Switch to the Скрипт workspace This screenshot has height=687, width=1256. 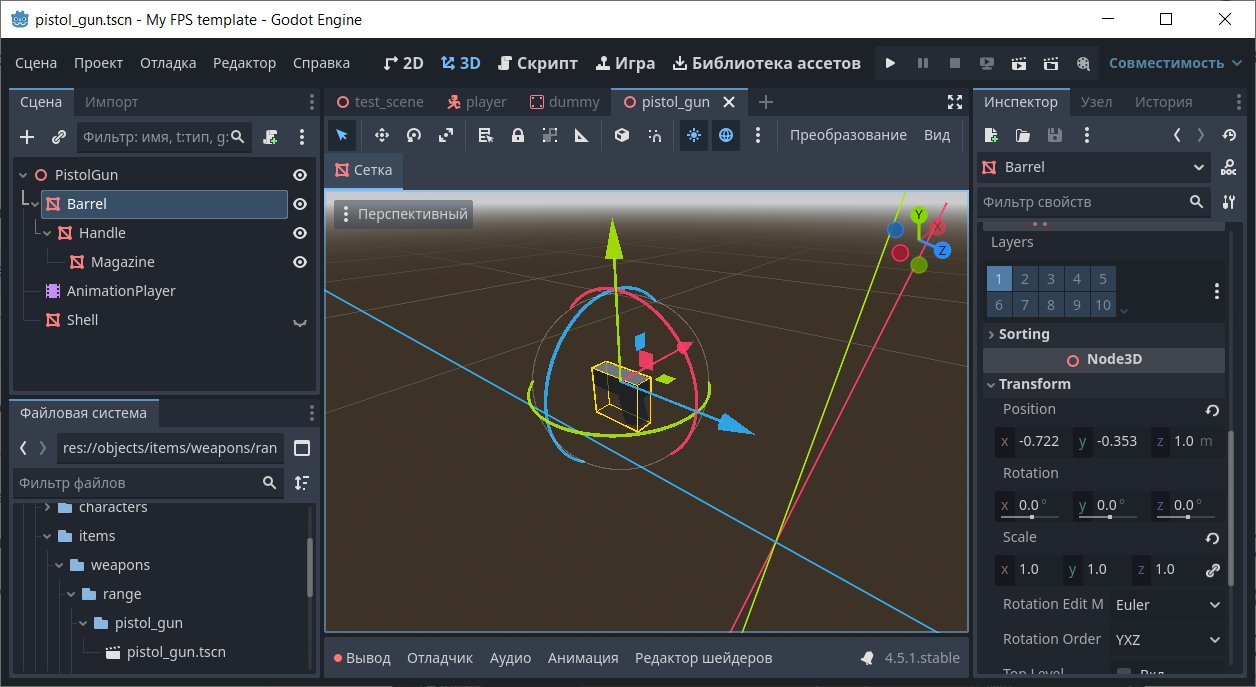538,63
